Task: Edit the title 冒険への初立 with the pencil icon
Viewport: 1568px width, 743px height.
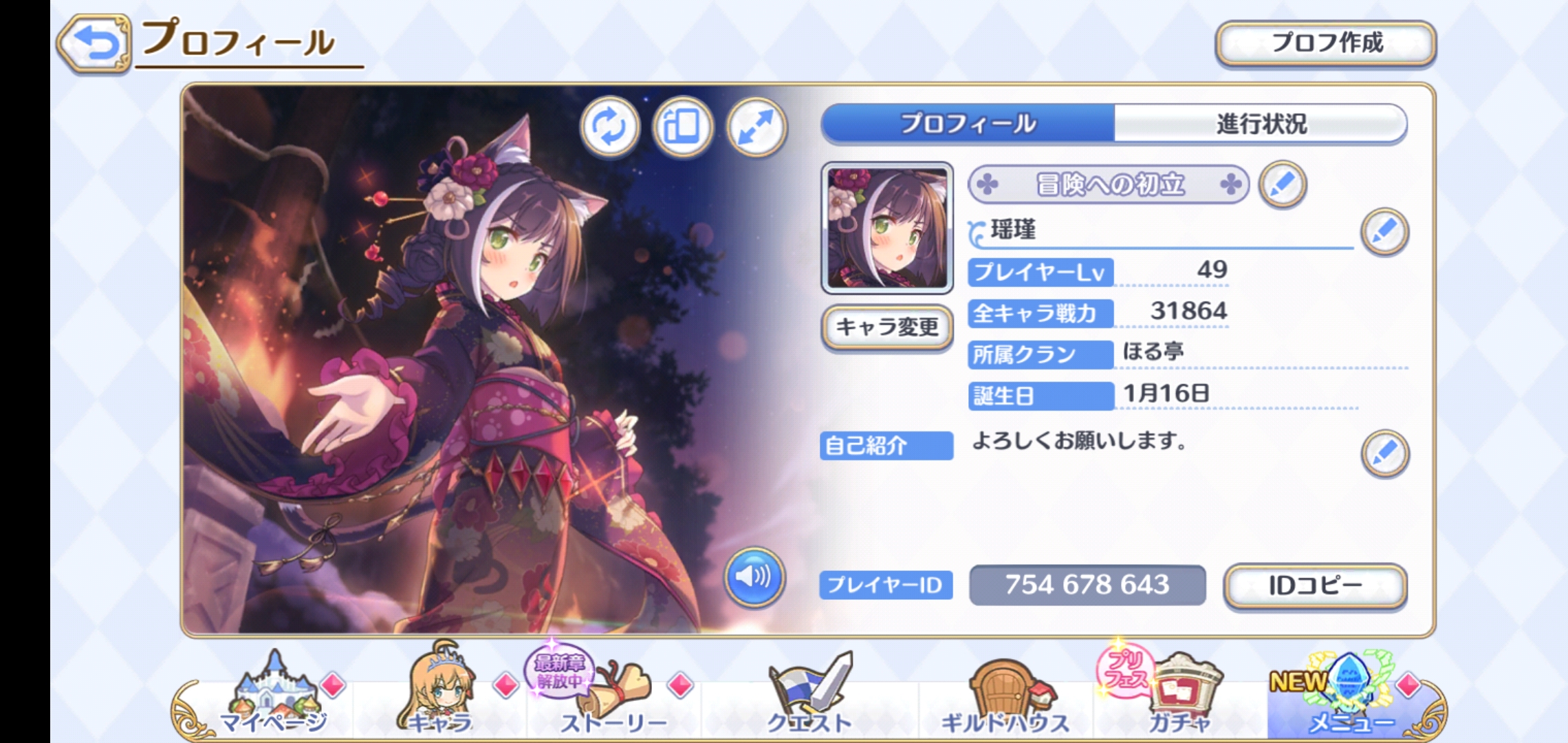Action: 1283,184
